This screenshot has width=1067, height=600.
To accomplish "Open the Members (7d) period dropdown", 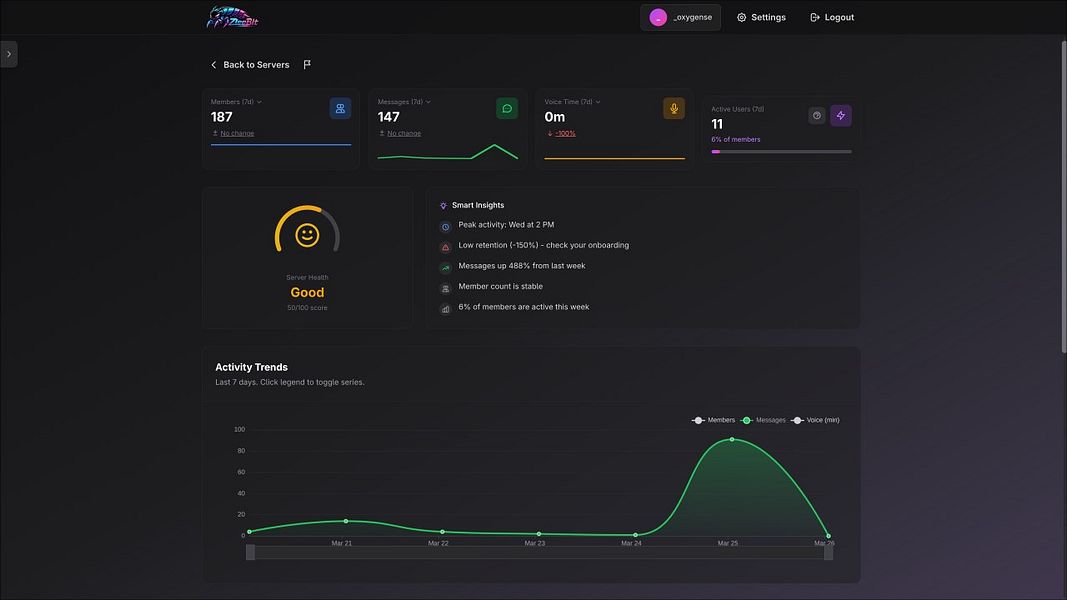I will pos(236,102).
